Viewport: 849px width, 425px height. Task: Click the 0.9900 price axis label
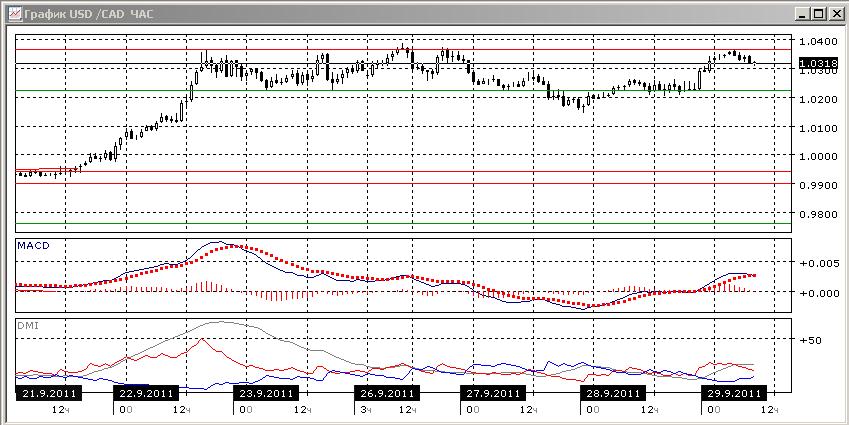click(818, 186)
